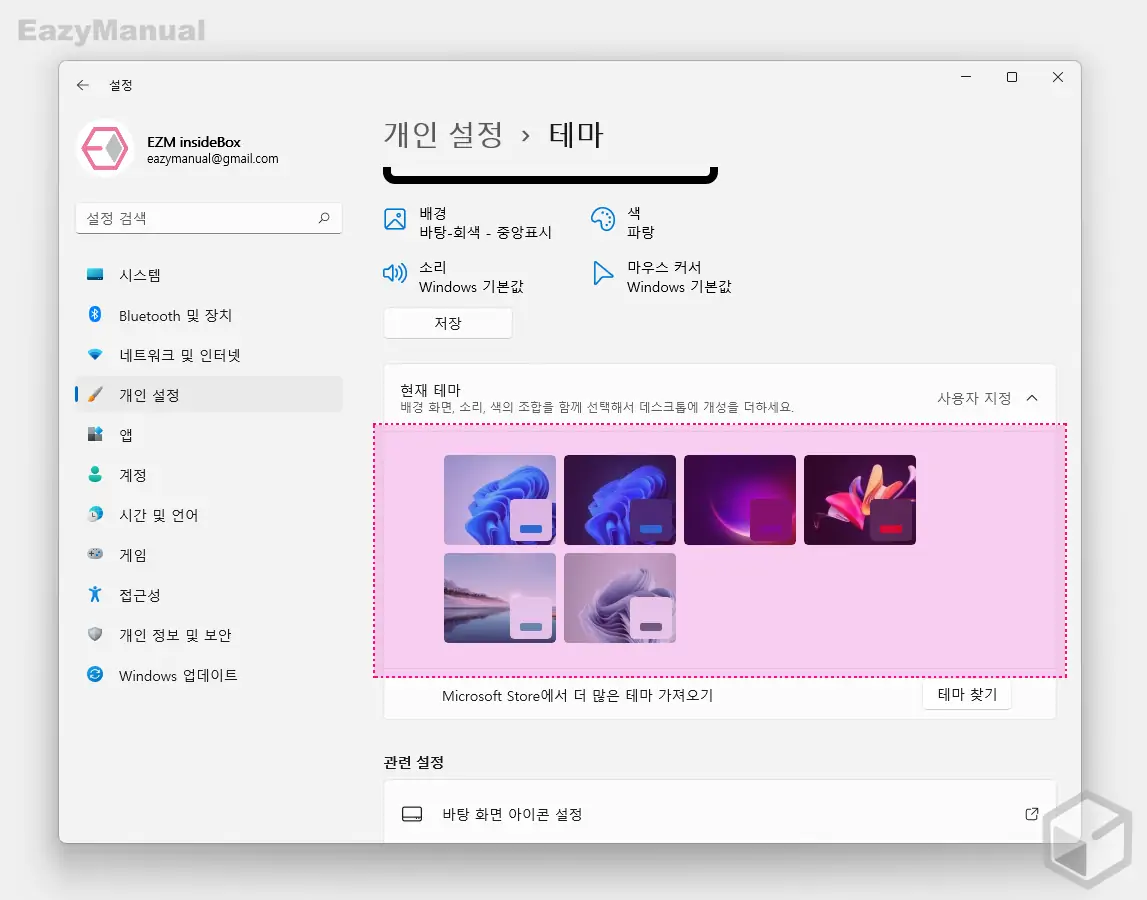This screenshot has height=900, width=1147.
Task: Select the red flower theme
Action: pyautogui.click(x=860, y=500)
